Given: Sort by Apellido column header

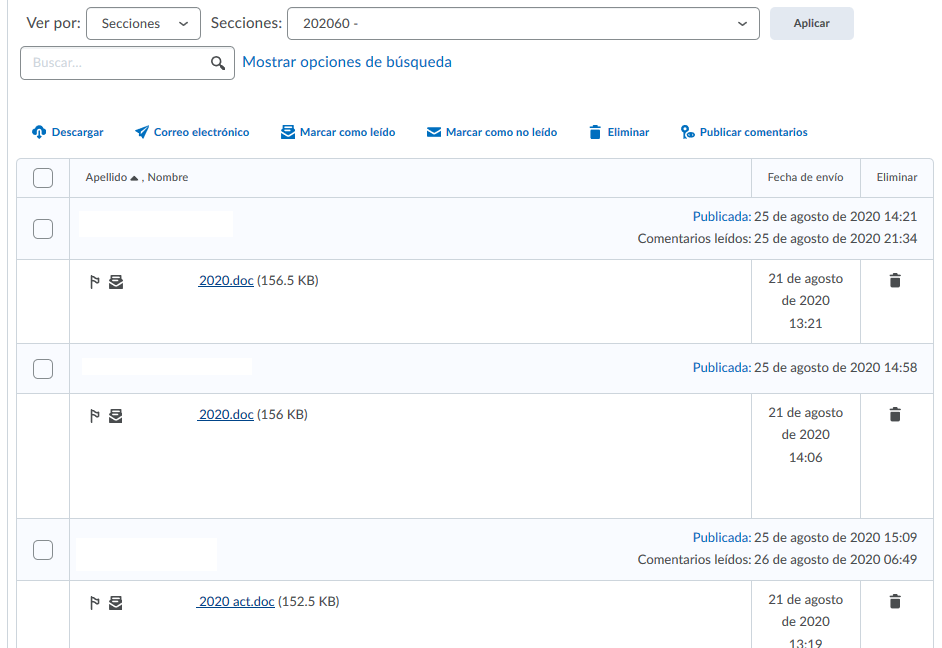Looking at the screenshot, I should point(107,177).
